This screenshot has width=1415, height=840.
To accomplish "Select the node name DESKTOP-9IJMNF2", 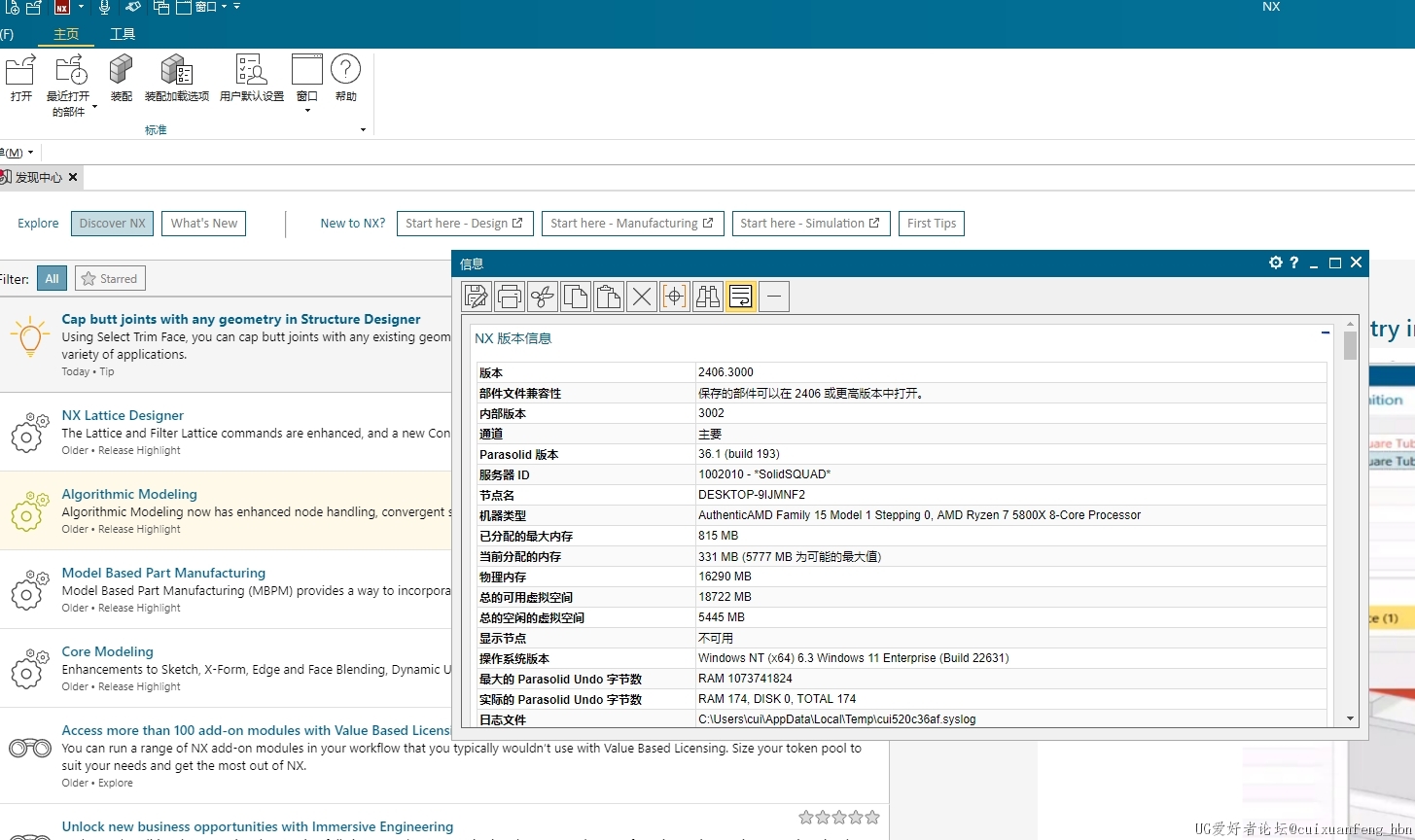I will (752, 495).
